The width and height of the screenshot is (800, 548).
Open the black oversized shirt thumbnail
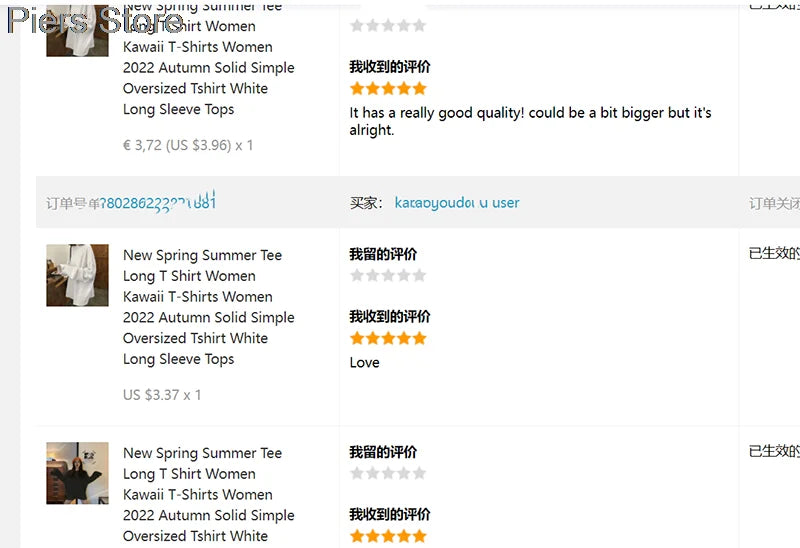[77, 473]
